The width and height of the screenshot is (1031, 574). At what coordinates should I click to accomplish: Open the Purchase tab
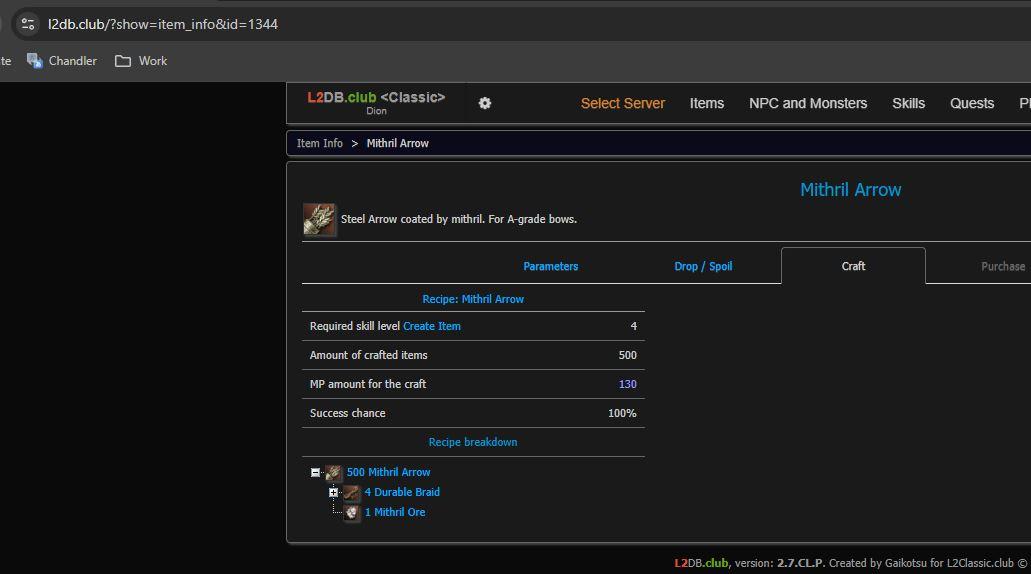click(1002, 266)
